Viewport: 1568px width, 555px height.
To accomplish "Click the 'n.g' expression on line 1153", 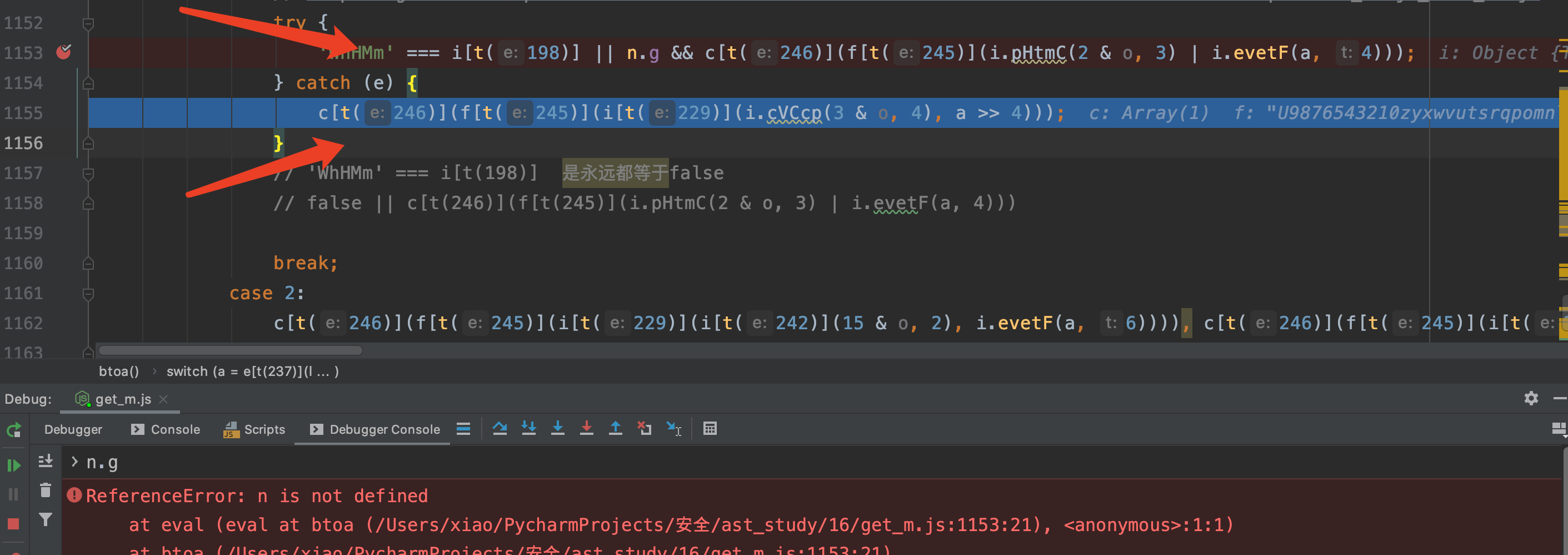I will 643,52.
